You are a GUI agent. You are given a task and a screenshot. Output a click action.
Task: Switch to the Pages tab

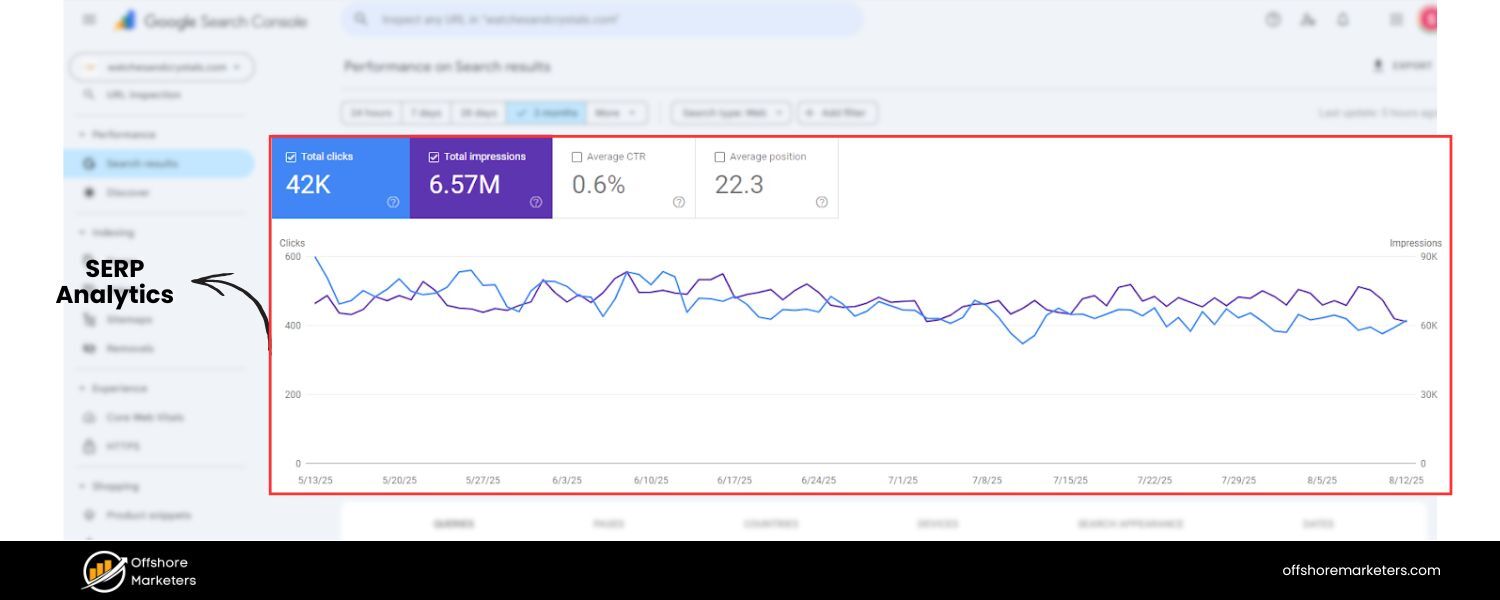point(610,523)
